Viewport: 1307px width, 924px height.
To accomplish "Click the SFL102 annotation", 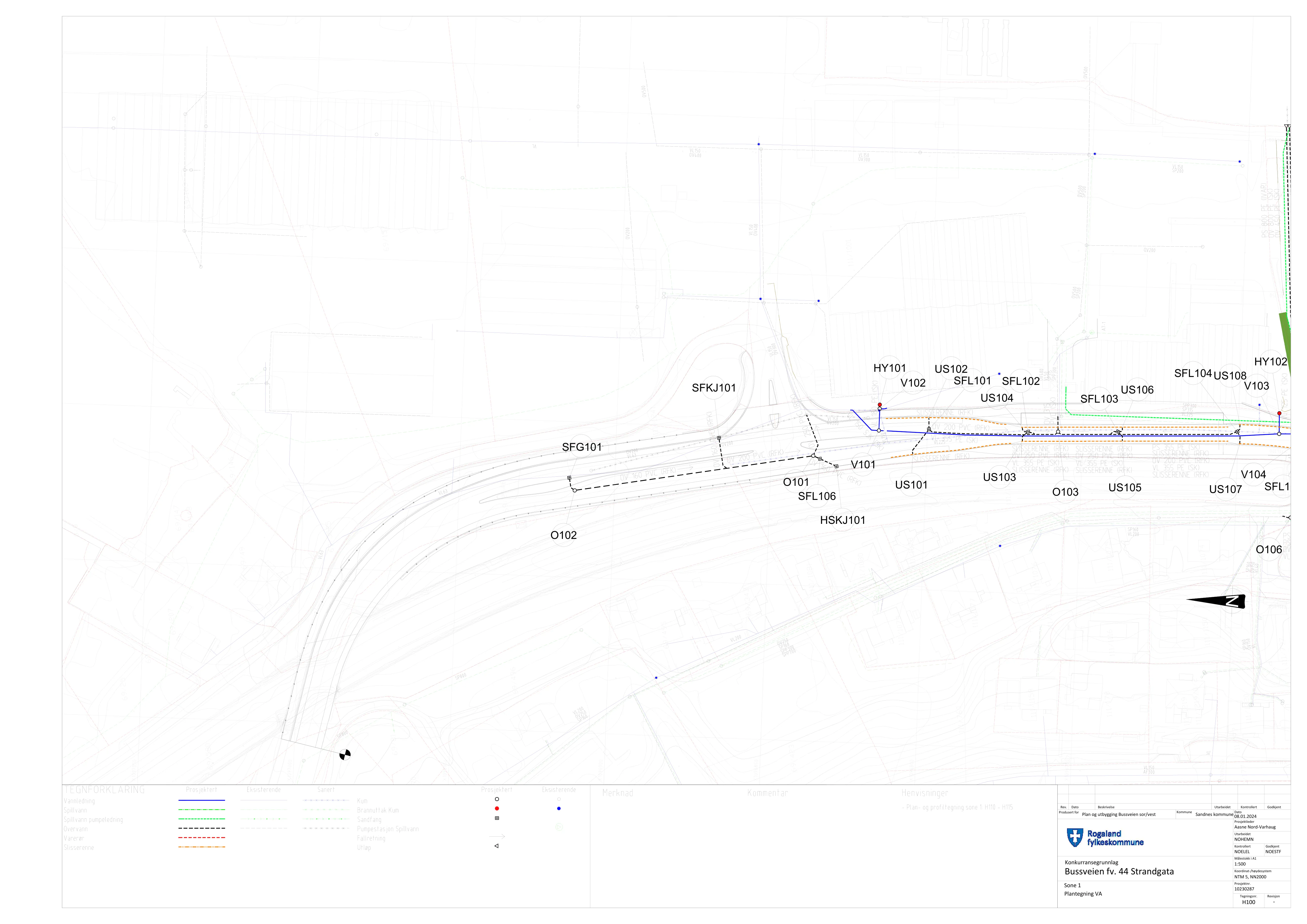I will pyautogui.click(x=1021, y=381).
